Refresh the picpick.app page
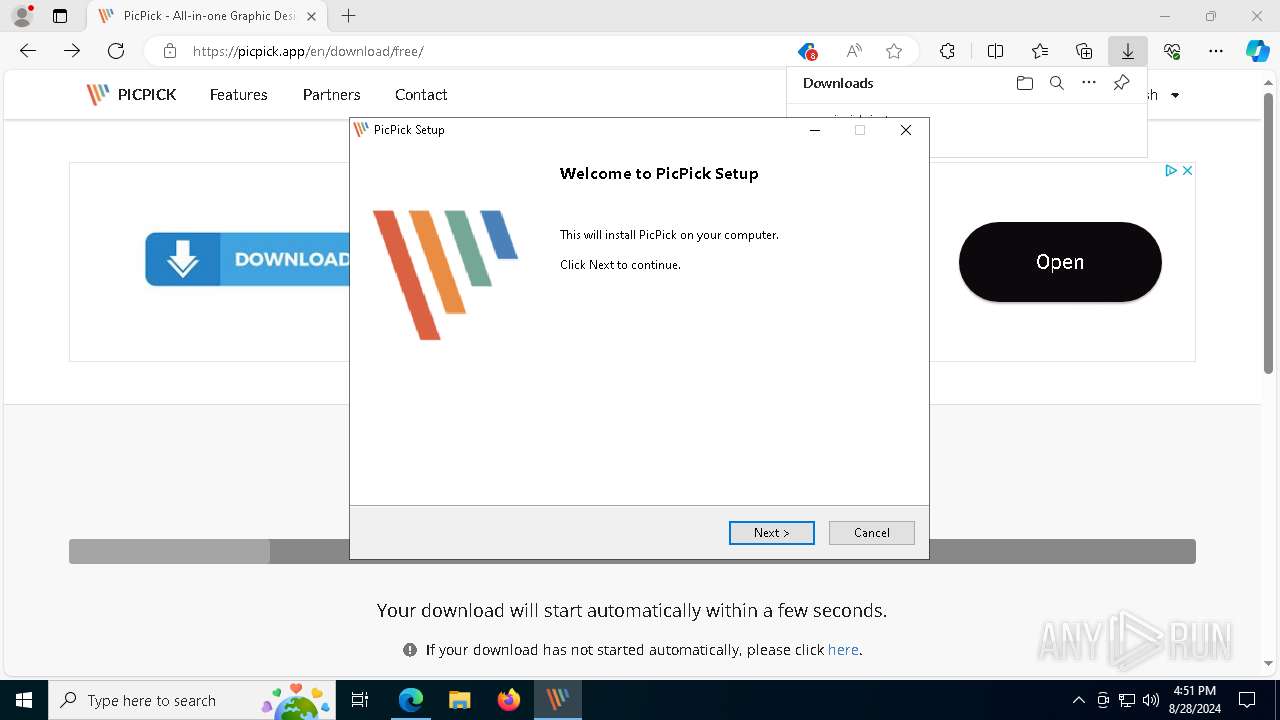 point(116,51)
